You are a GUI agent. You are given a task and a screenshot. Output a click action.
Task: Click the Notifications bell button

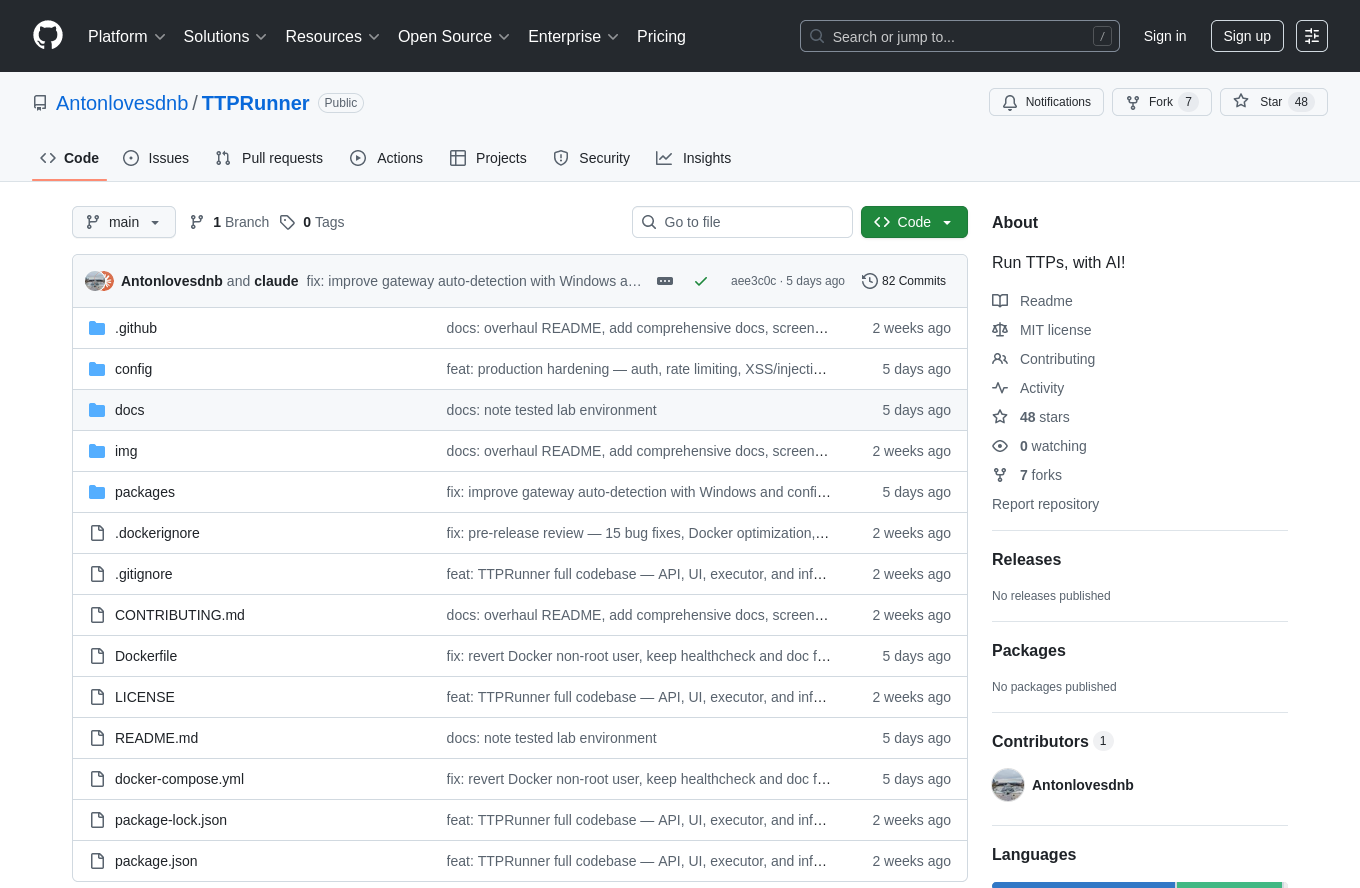coord(1046,102)
